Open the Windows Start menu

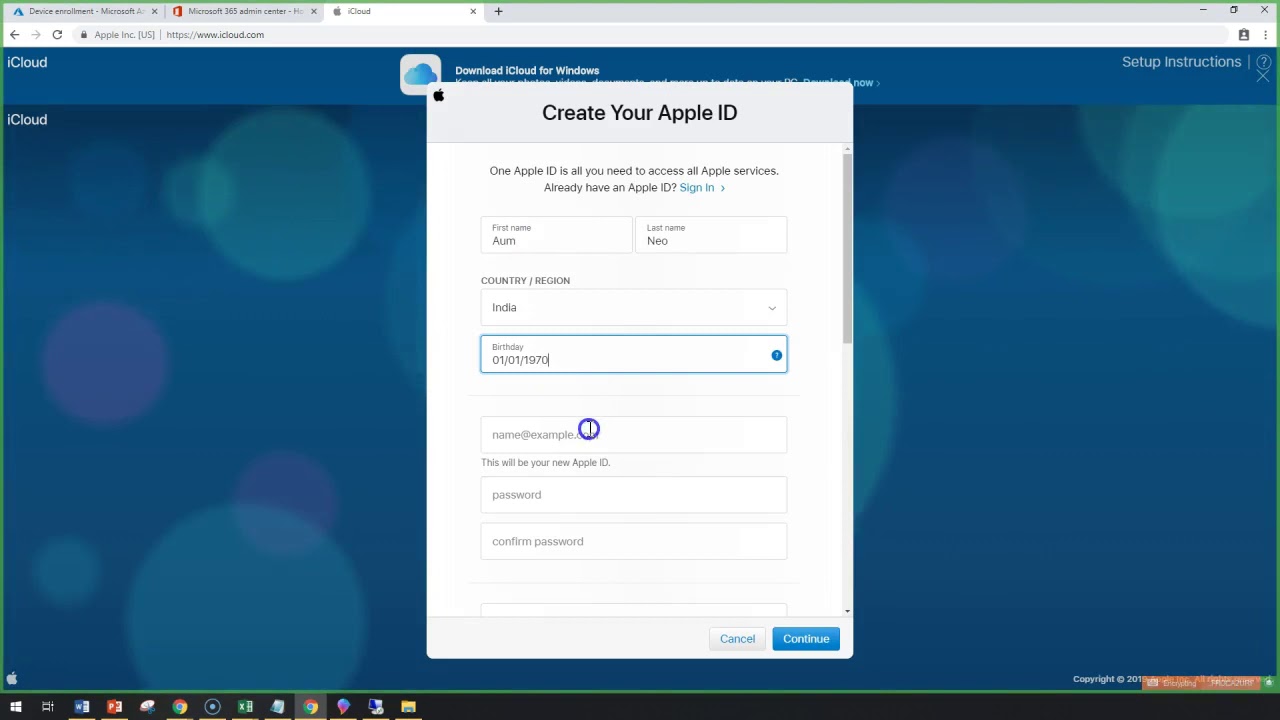coord(15,707)
